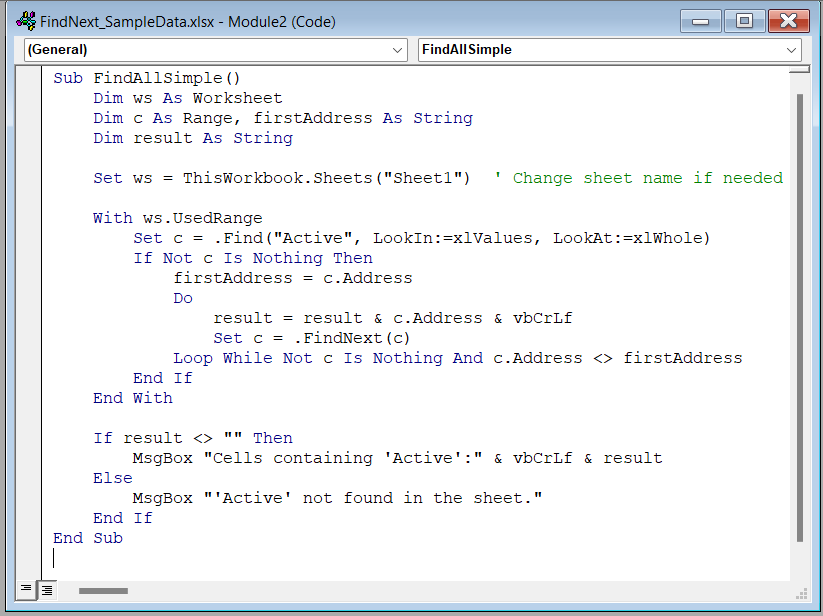The height and width of the screenshot is (616, 823).
Task: Click the vertical scrollbar down arrow
Action: point(798,572)
